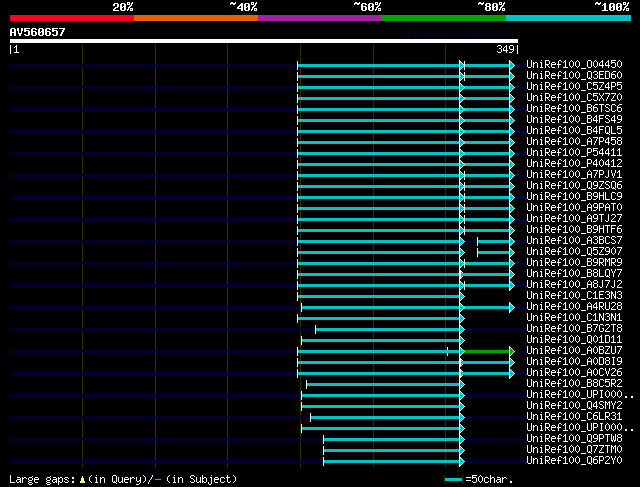Image resolution: width=640 pixels, height=487 pixels.
Task: Click the yellow large-gap legend icon
Action: (82, 480)
